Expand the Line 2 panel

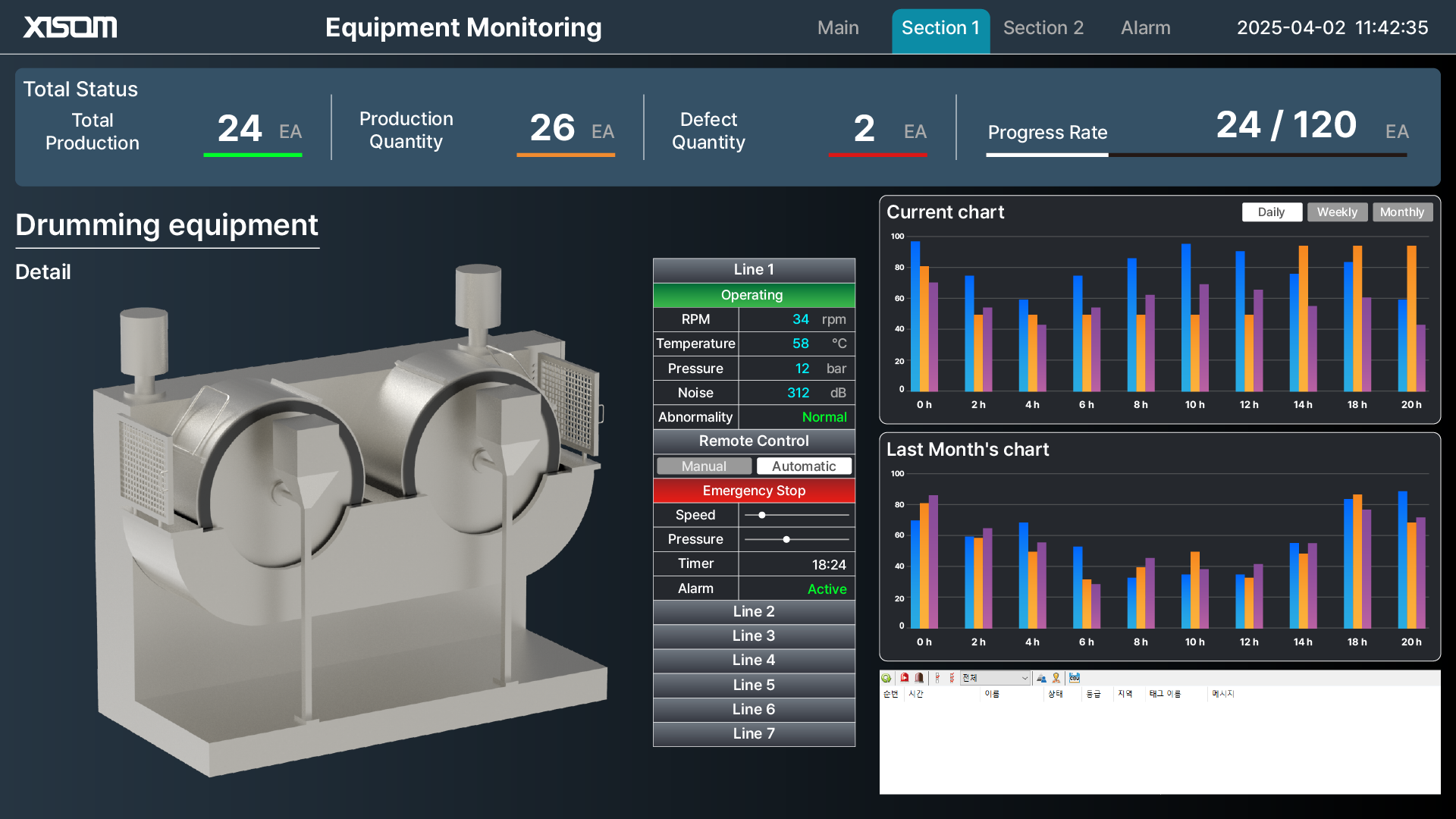[753, 611]
